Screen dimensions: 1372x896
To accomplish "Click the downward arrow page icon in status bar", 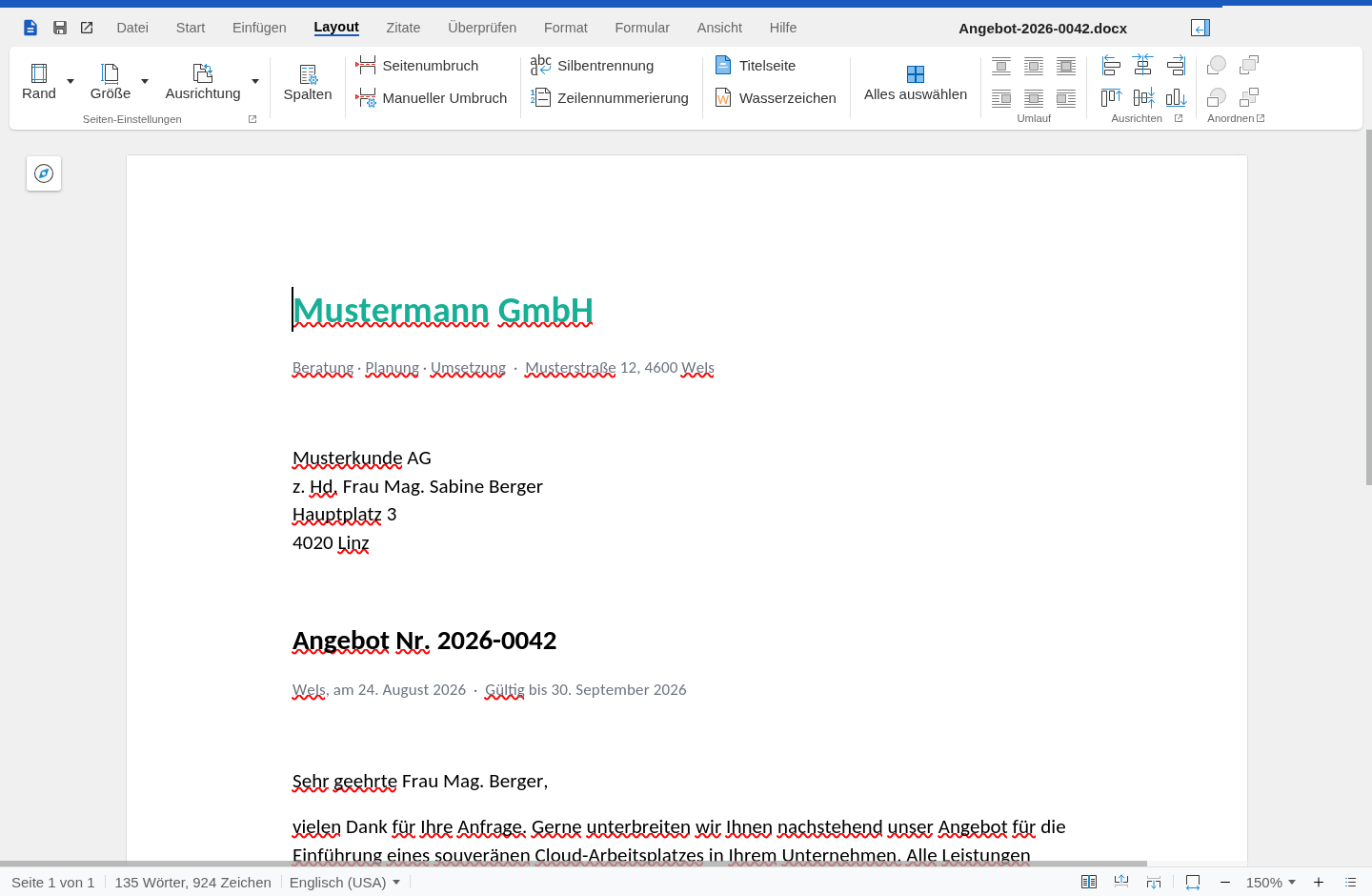I will [x=1154, y=882].
